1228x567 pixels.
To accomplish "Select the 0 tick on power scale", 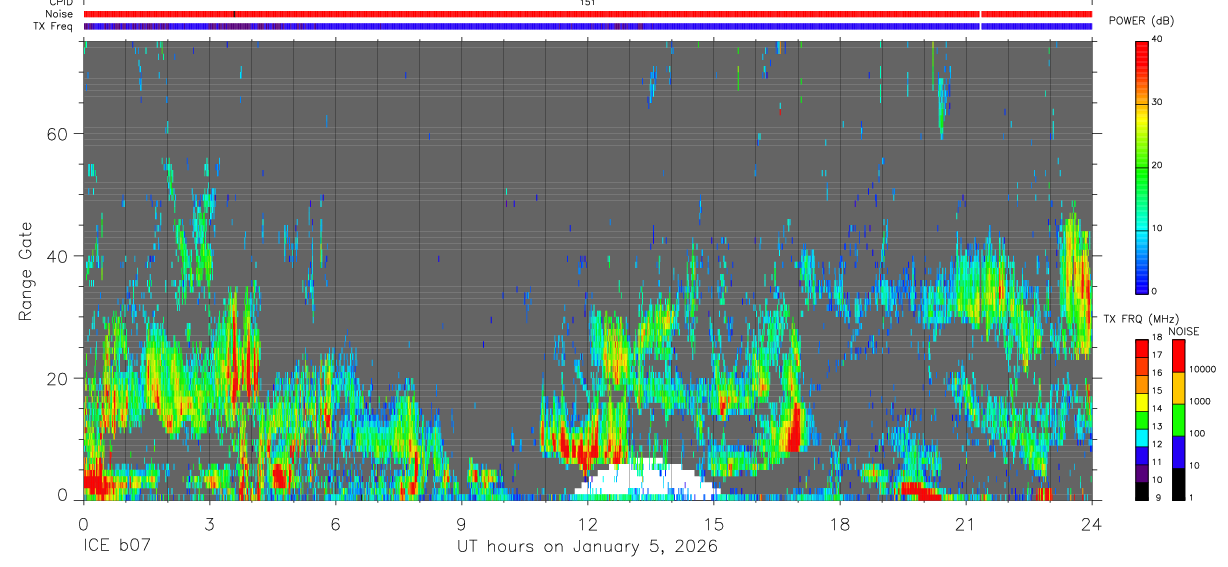I will coord(1155,291).
